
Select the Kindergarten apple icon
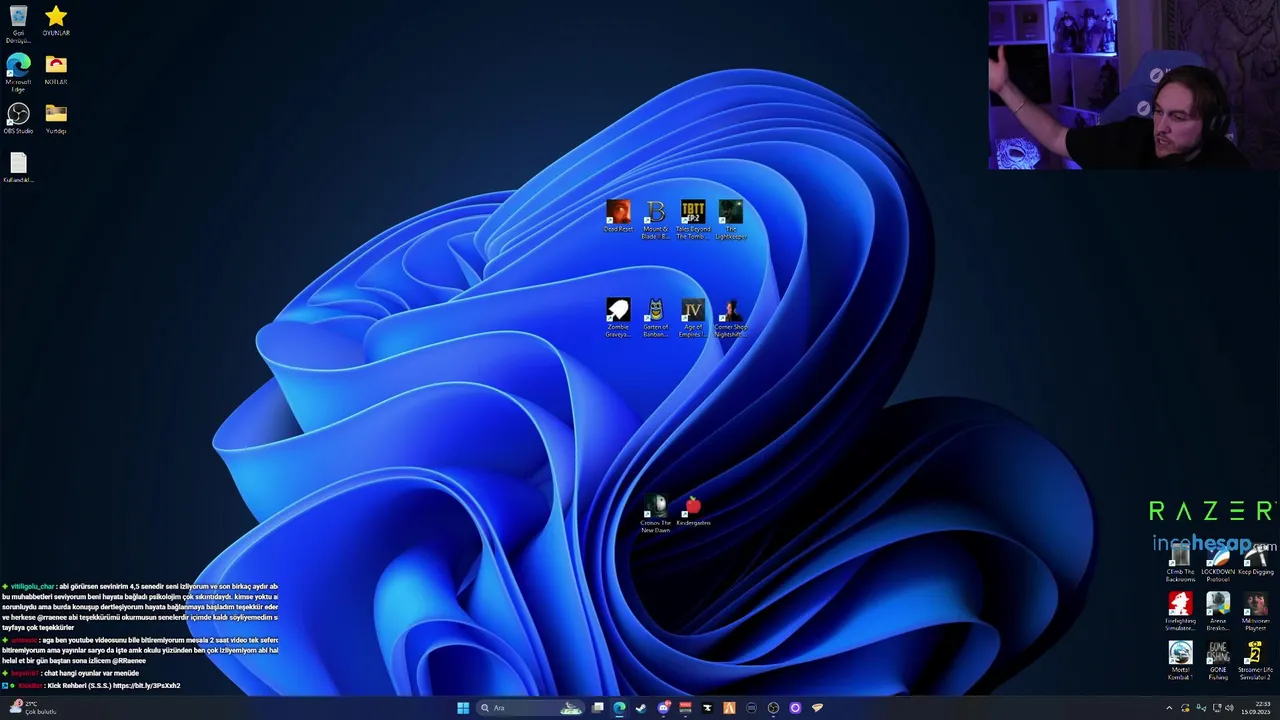click(x=693, y=510)
